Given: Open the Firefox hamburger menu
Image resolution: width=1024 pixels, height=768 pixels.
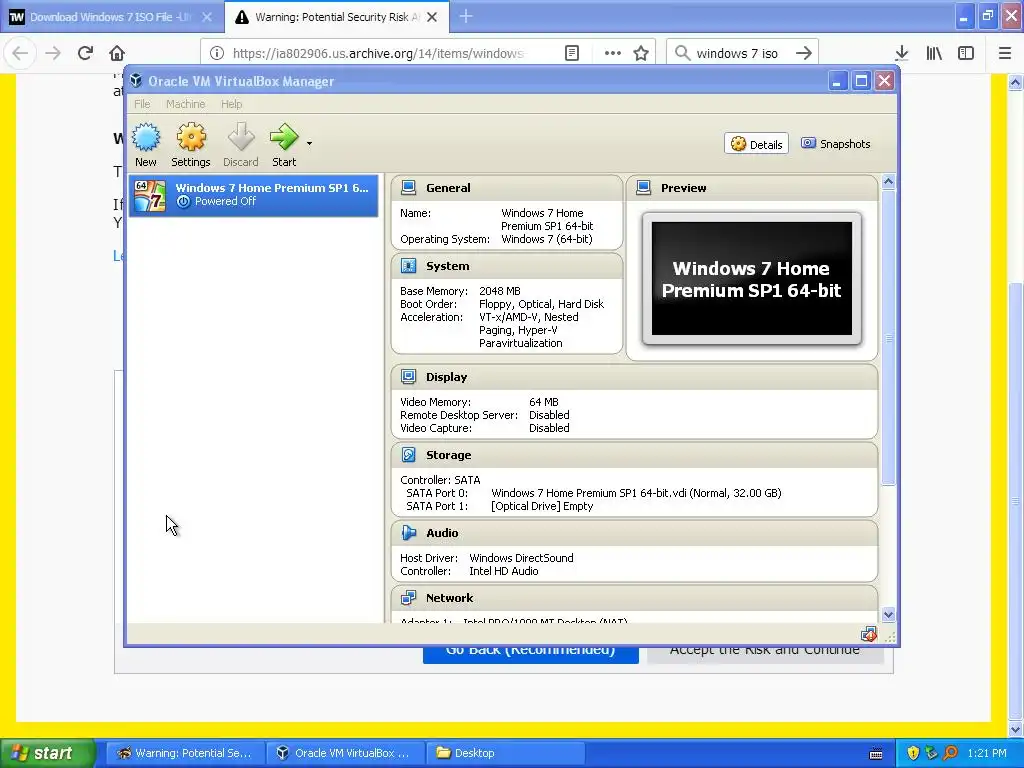Looking at the screenshot, I should pos(1005,53).
